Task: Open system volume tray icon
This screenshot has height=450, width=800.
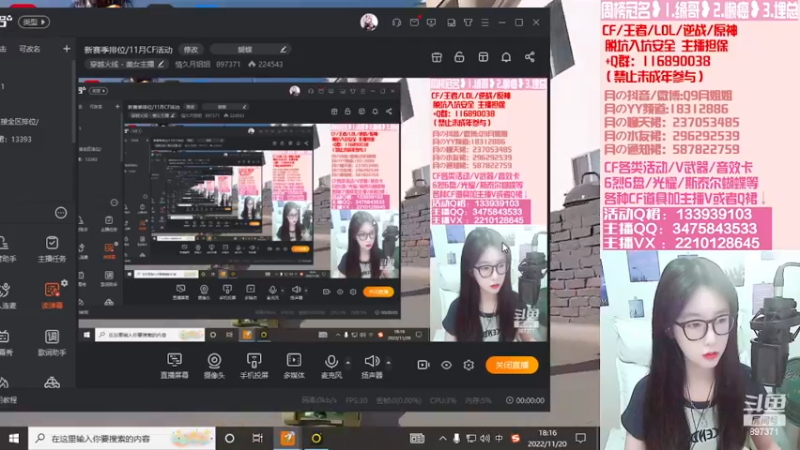Action: (485, 438)
